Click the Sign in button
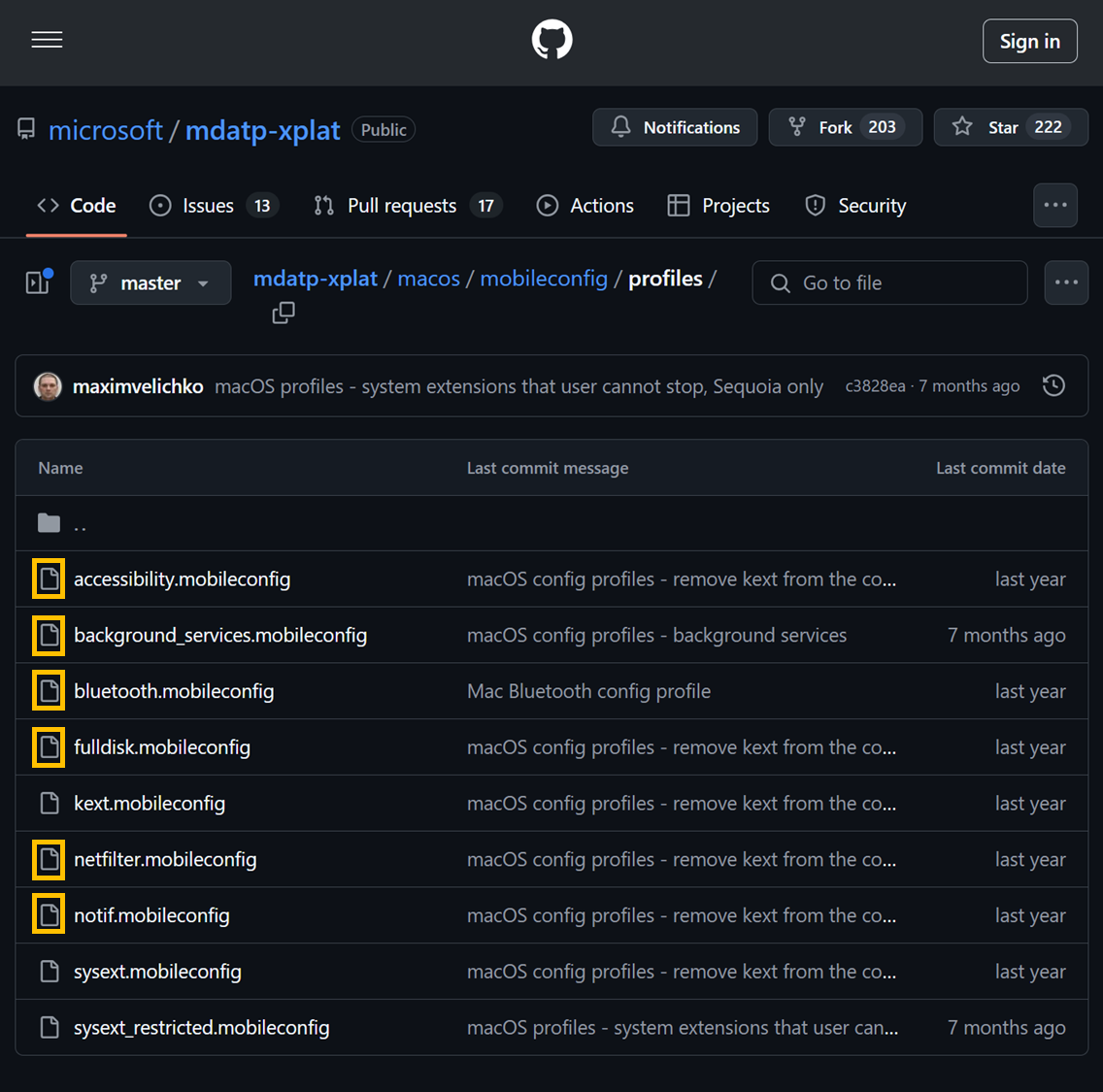Screen dimensions: 1103x1092 (1029, 42)
